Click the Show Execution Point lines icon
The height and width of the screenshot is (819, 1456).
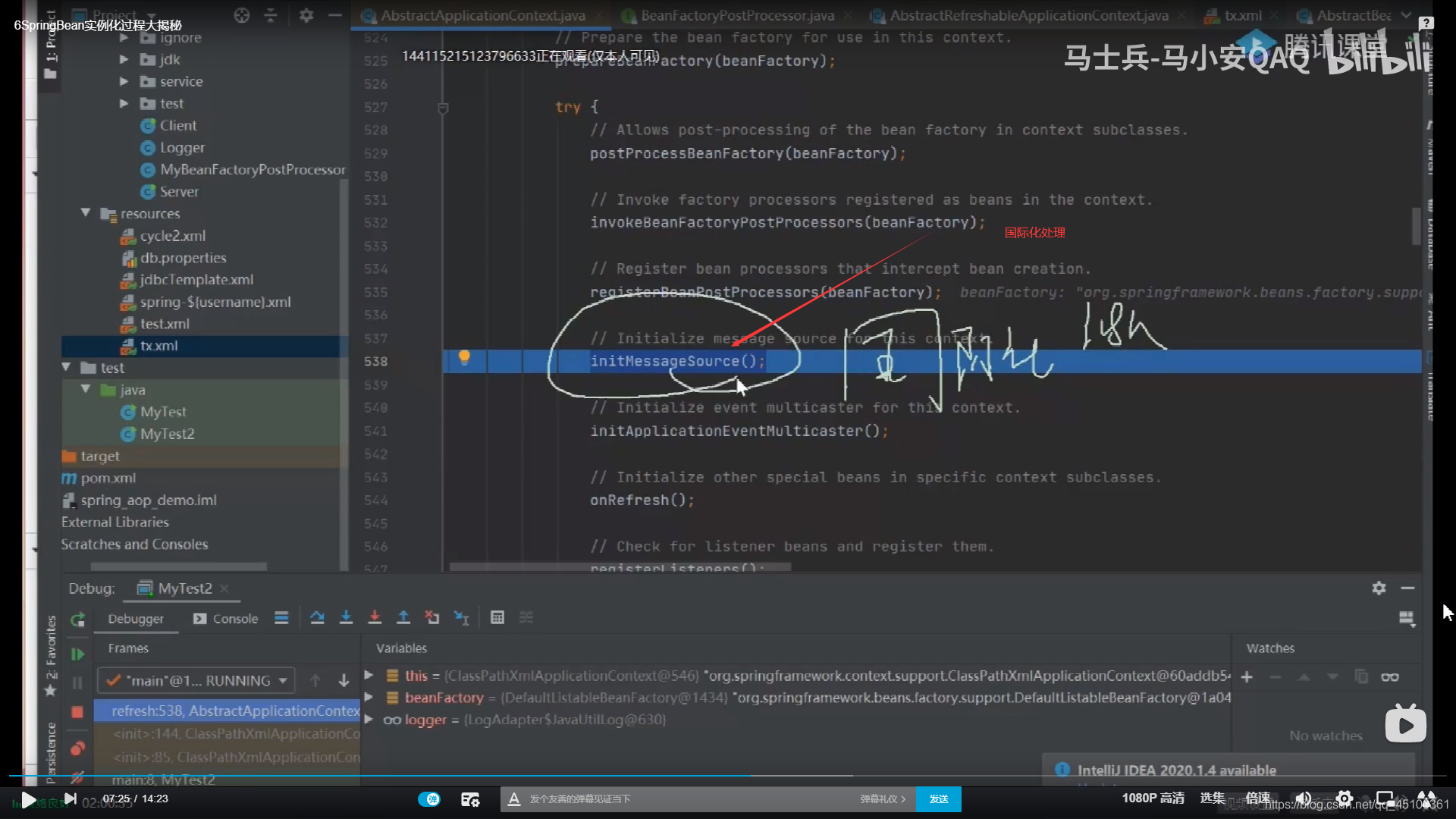coord(281,618)
